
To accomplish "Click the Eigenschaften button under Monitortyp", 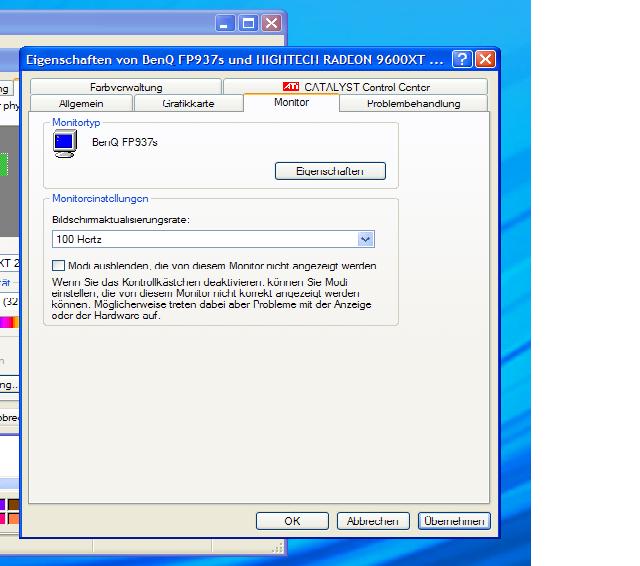I will click(330, 171).
